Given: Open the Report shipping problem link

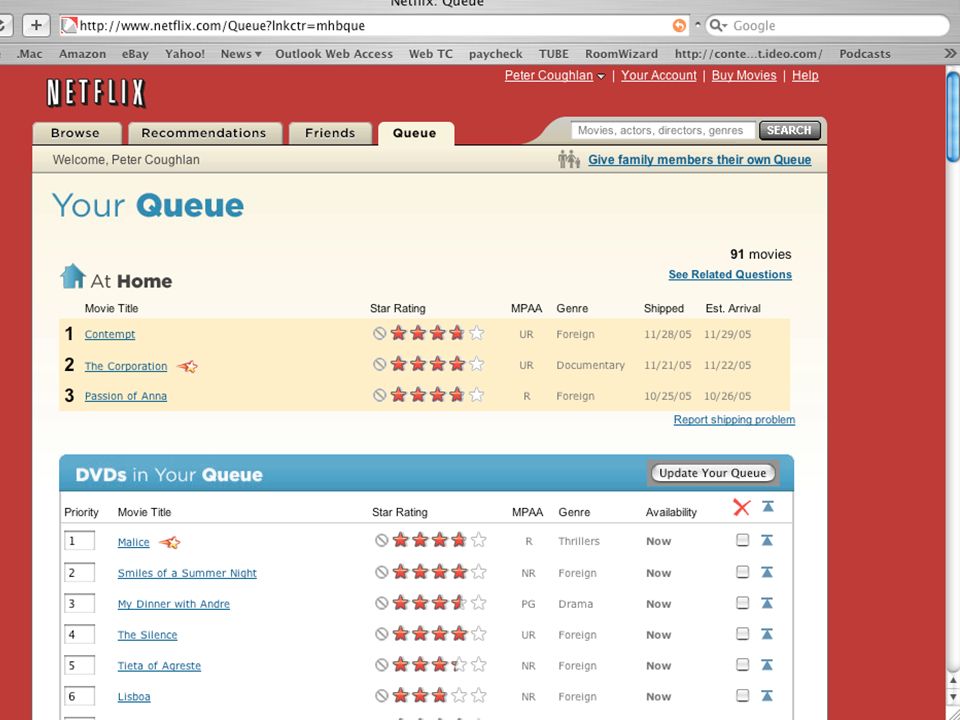Looking at the screenshot, I should (734, 419).
